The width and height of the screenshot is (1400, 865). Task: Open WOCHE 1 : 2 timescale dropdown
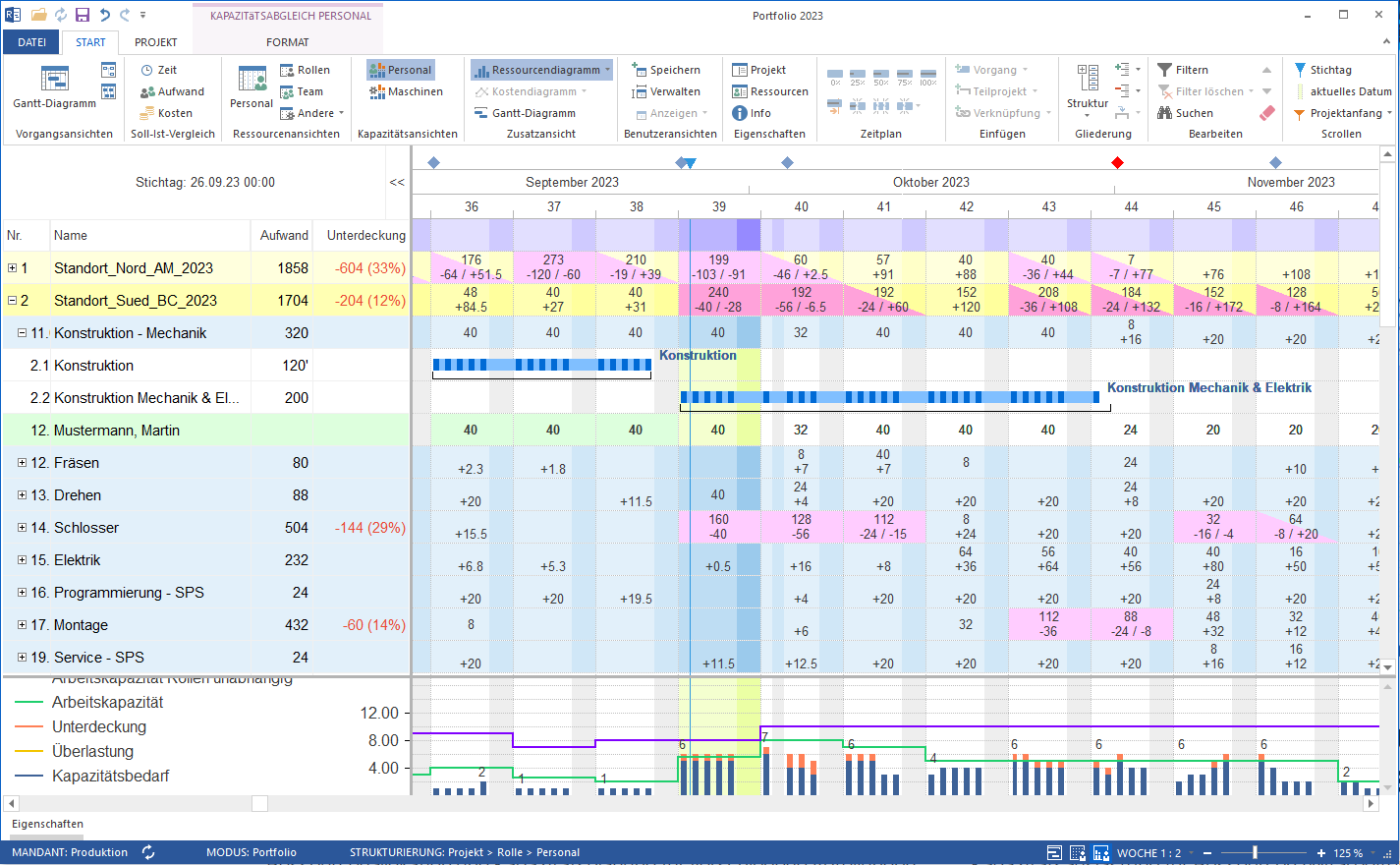(x=1190, y=852)
